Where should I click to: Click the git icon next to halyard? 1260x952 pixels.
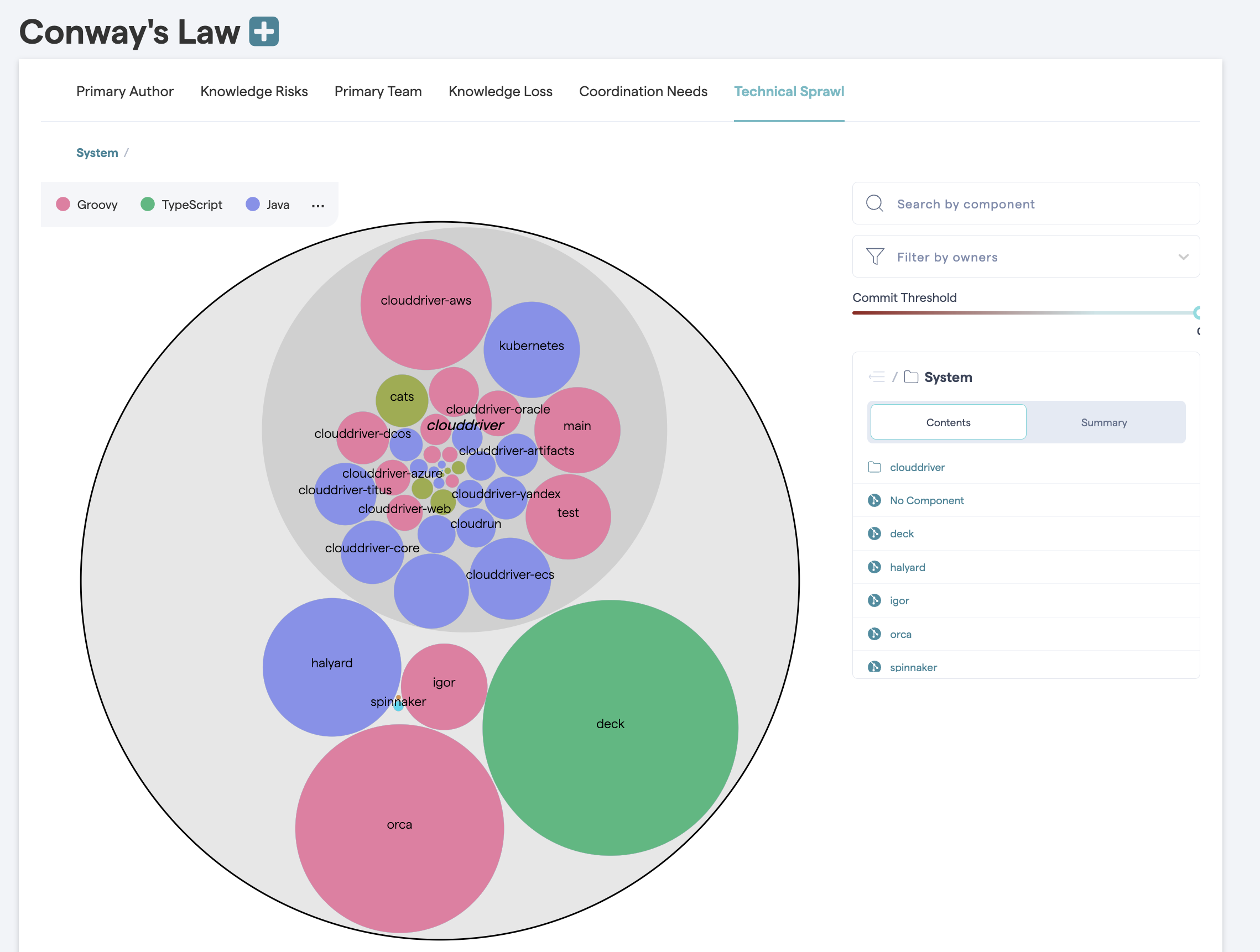(874, 567)
